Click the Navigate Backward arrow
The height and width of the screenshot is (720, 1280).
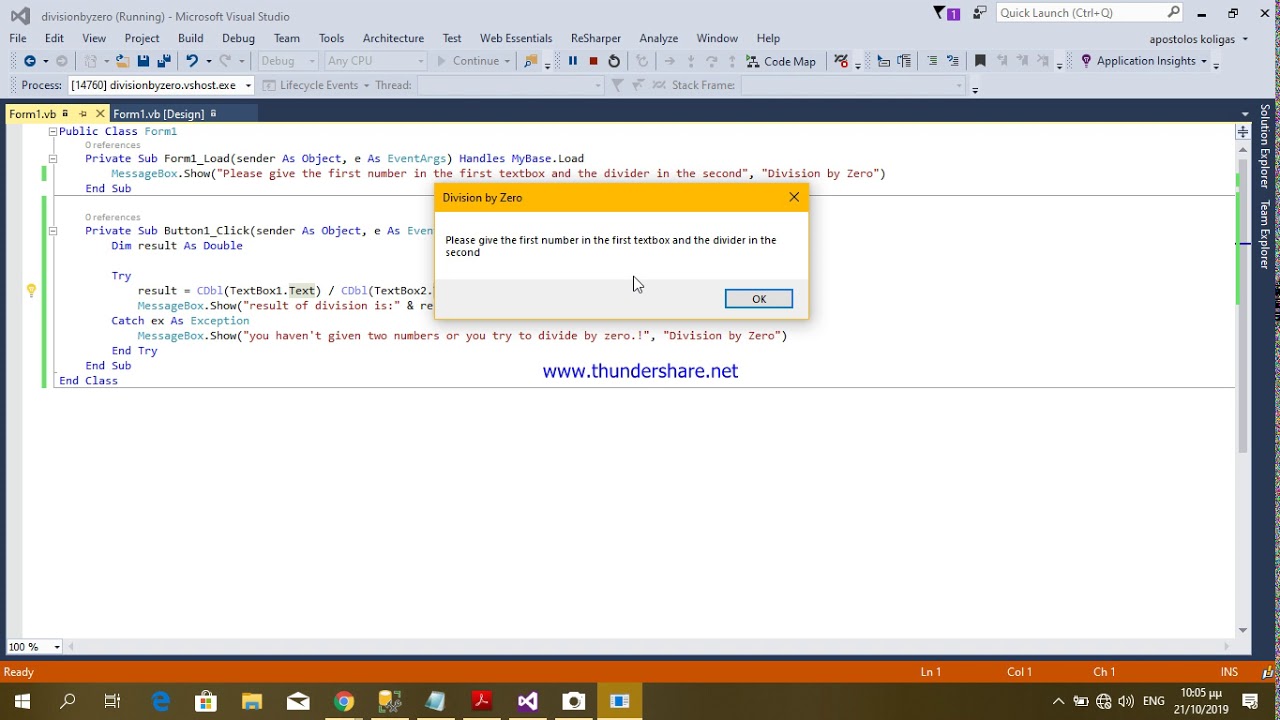29,61
